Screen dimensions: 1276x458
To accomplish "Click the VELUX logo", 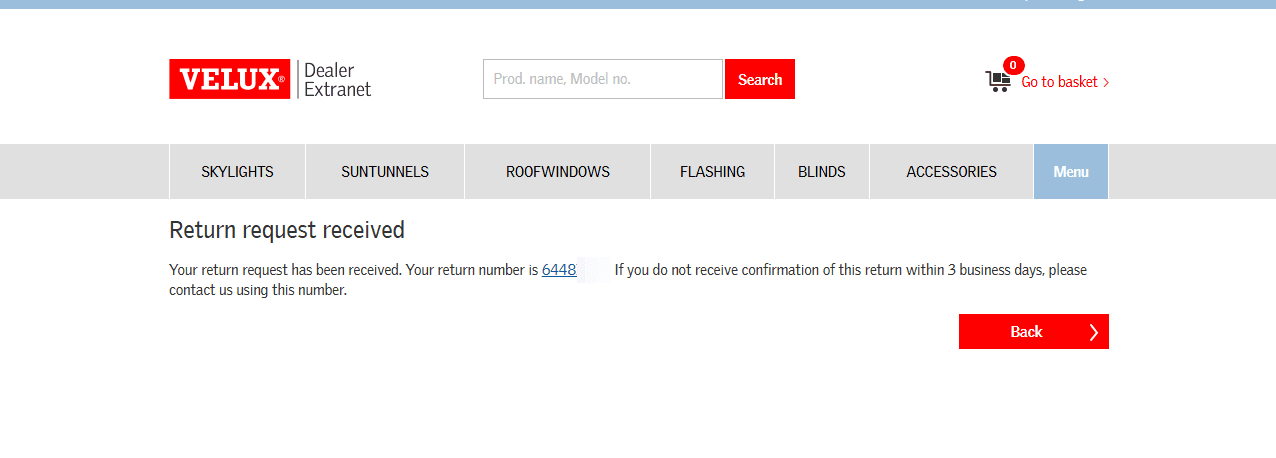I will (x=229, y=79).
